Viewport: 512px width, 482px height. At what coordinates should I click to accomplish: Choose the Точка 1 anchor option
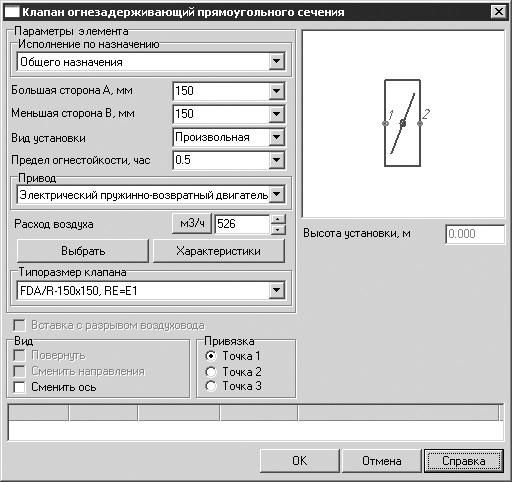pos(211,356)
